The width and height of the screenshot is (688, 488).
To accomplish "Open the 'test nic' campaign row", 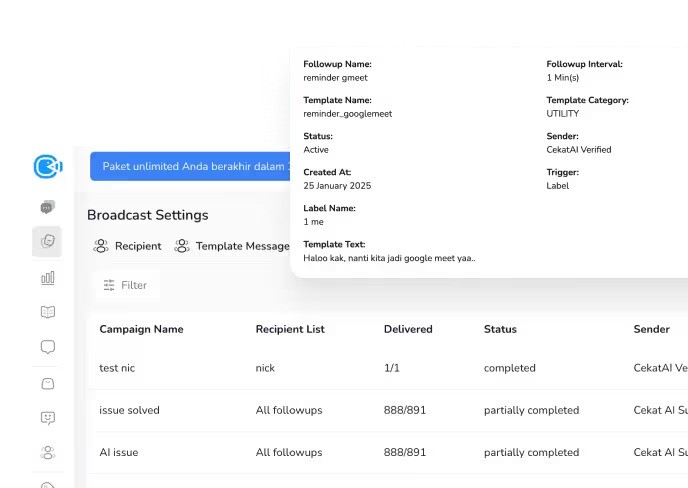I will pos(117,368).
